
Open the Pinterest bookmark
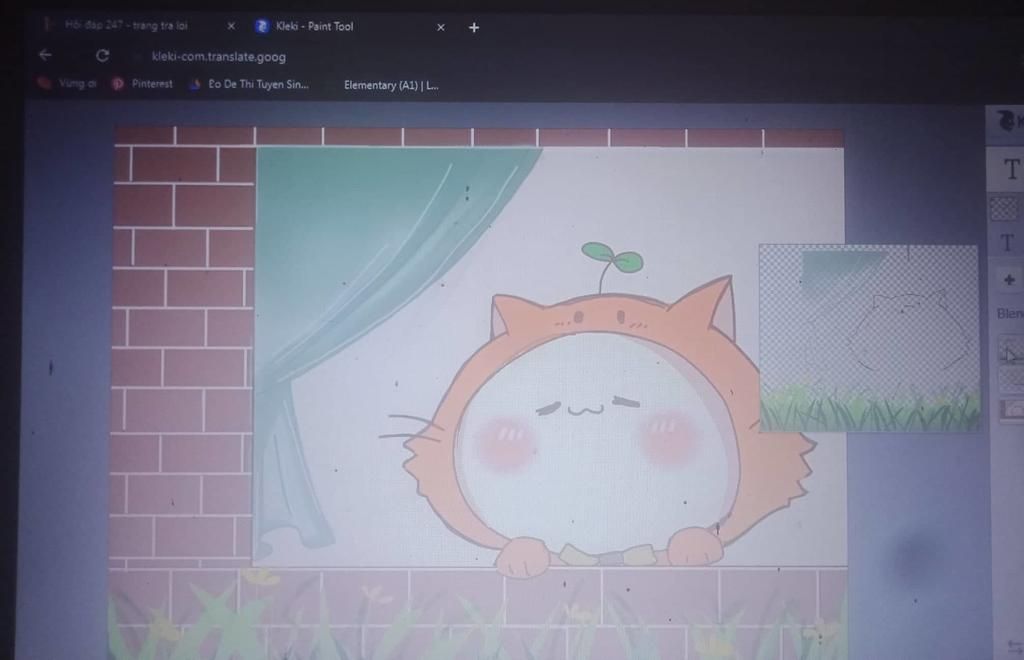coord(142,84)
